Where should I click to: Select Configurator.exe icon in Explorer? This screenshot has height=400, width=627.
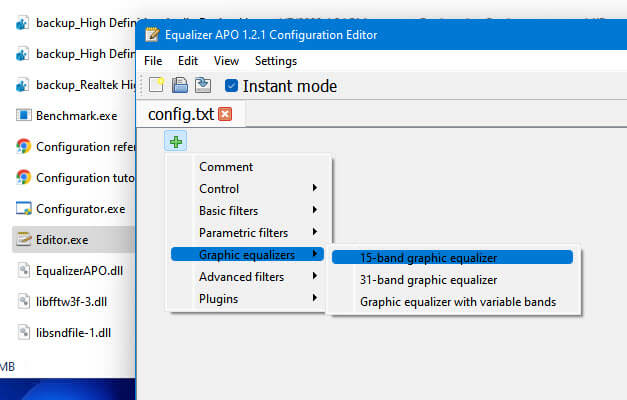pyautogui.click(x=23, y=208)
